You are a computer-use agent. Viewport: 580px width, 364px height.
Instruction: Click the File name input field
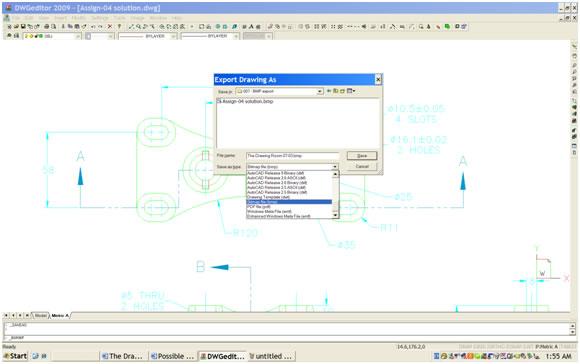[292, 156]
